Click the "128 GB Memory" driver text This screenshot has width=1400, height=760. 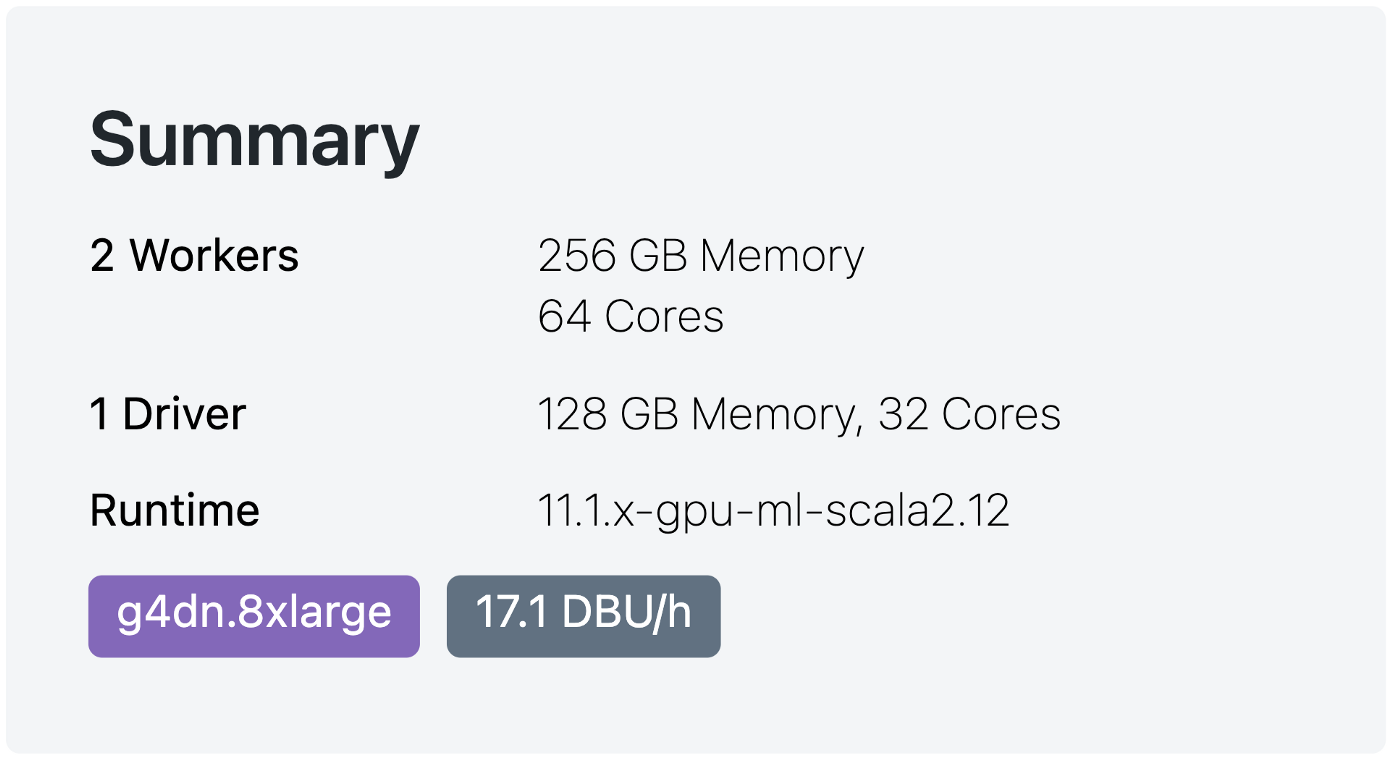[699, 414]
